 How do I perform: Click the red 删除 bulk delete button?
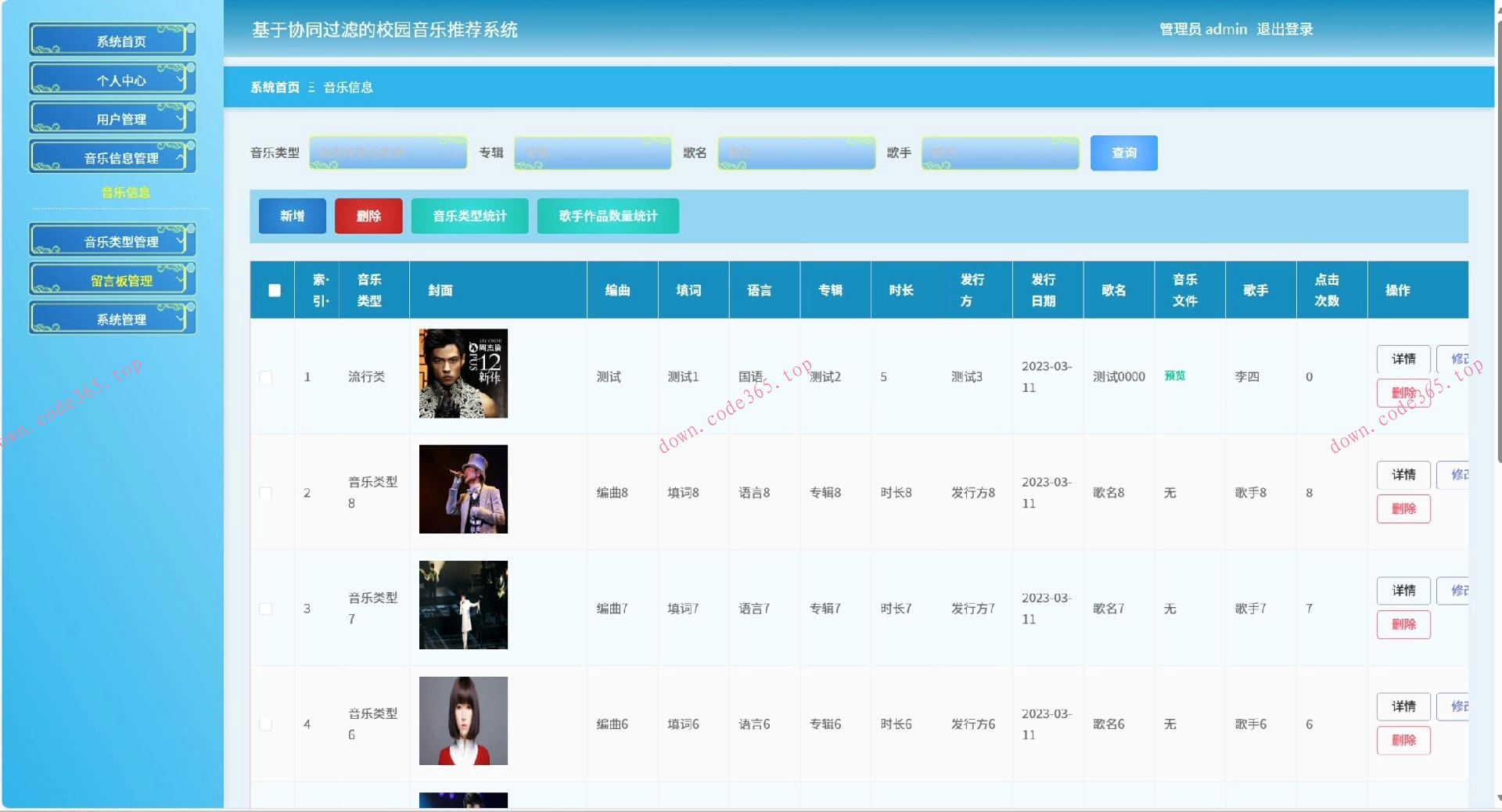click(x=368, y=216)
